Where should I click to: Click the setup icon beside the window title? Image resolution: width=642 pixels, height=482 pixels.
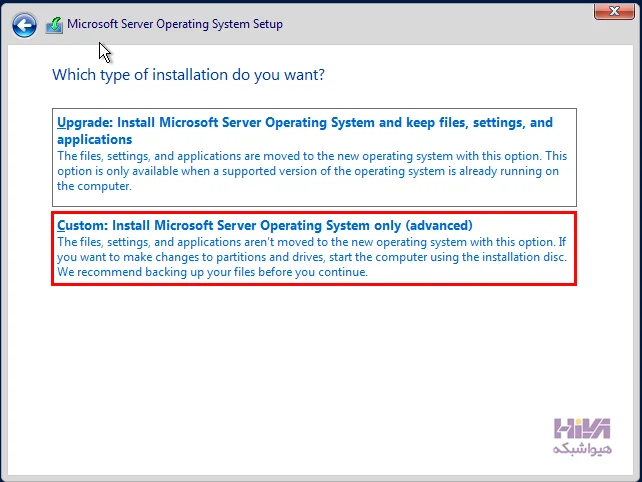(54, 25)
